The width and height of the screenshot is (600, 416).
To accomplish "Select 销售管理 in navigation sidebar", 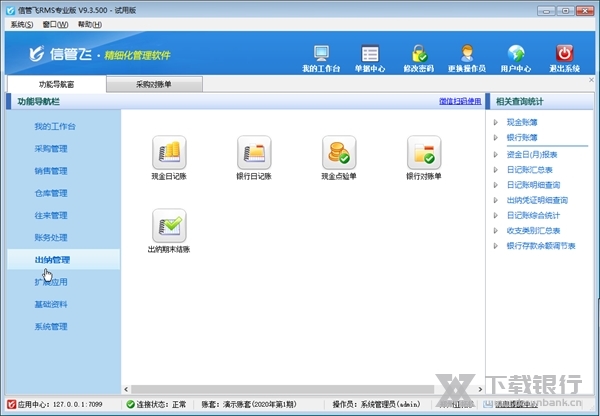I will tap(51, 171).
